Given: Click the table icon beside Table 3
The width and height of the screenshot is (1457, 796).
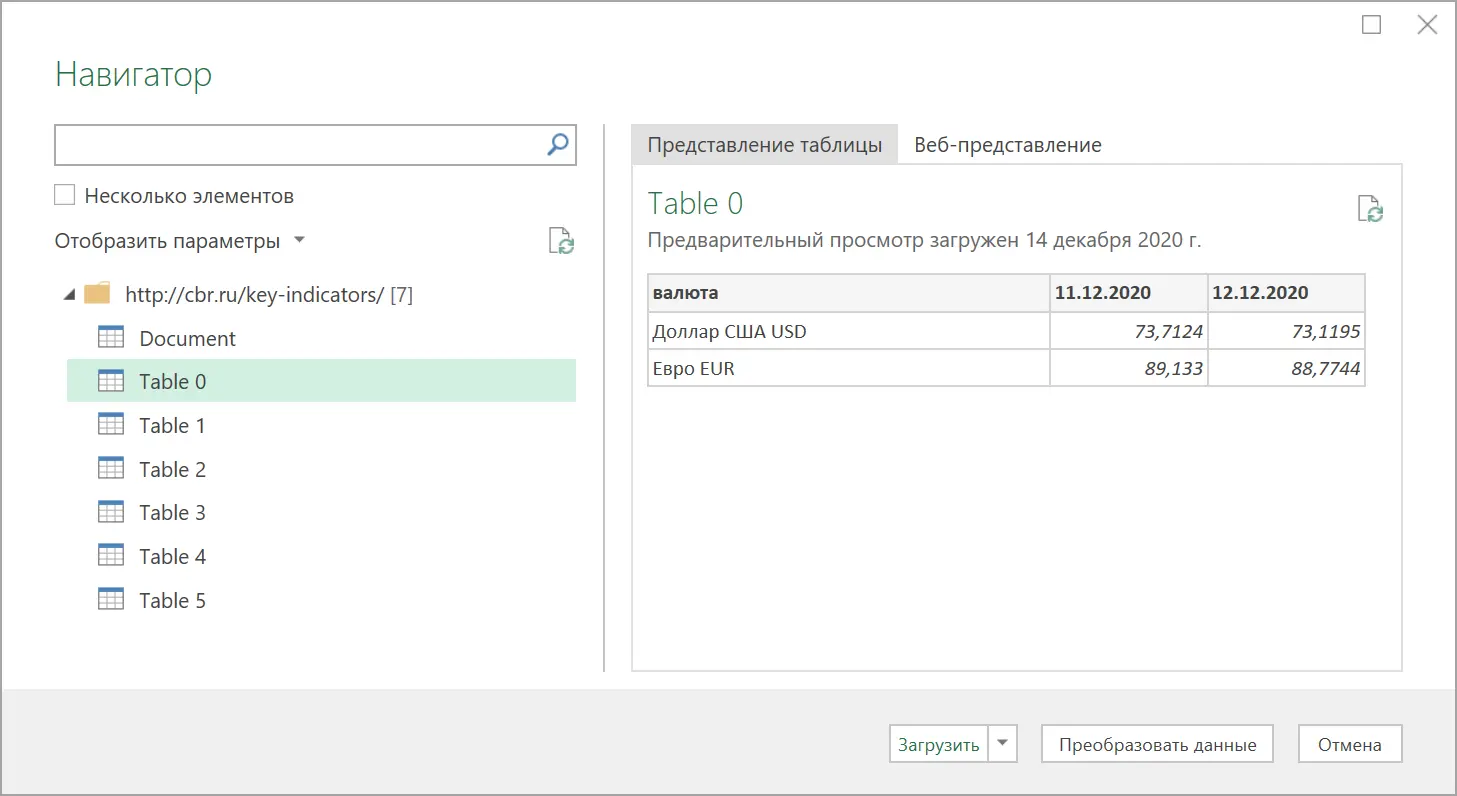Looking at the screenshot, I should pyautogui.click(x=111, y=512).
